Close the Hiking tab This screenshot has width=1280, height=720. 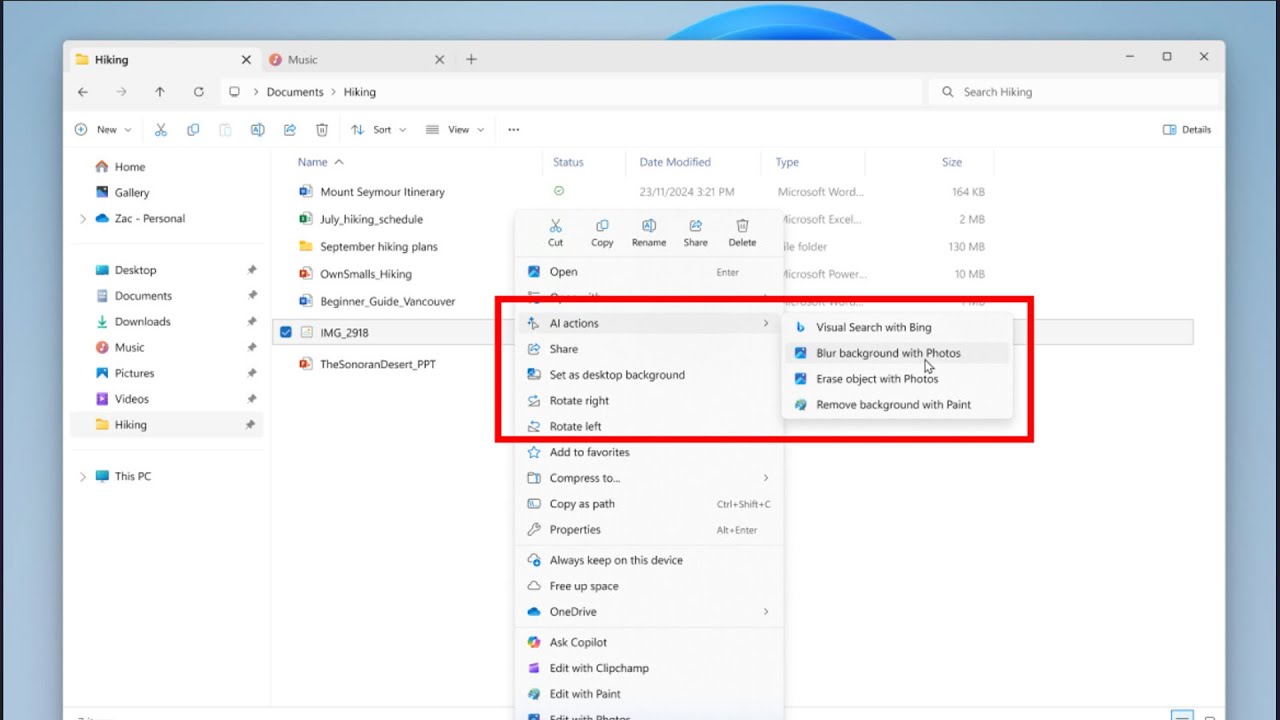tap(246, 59)
